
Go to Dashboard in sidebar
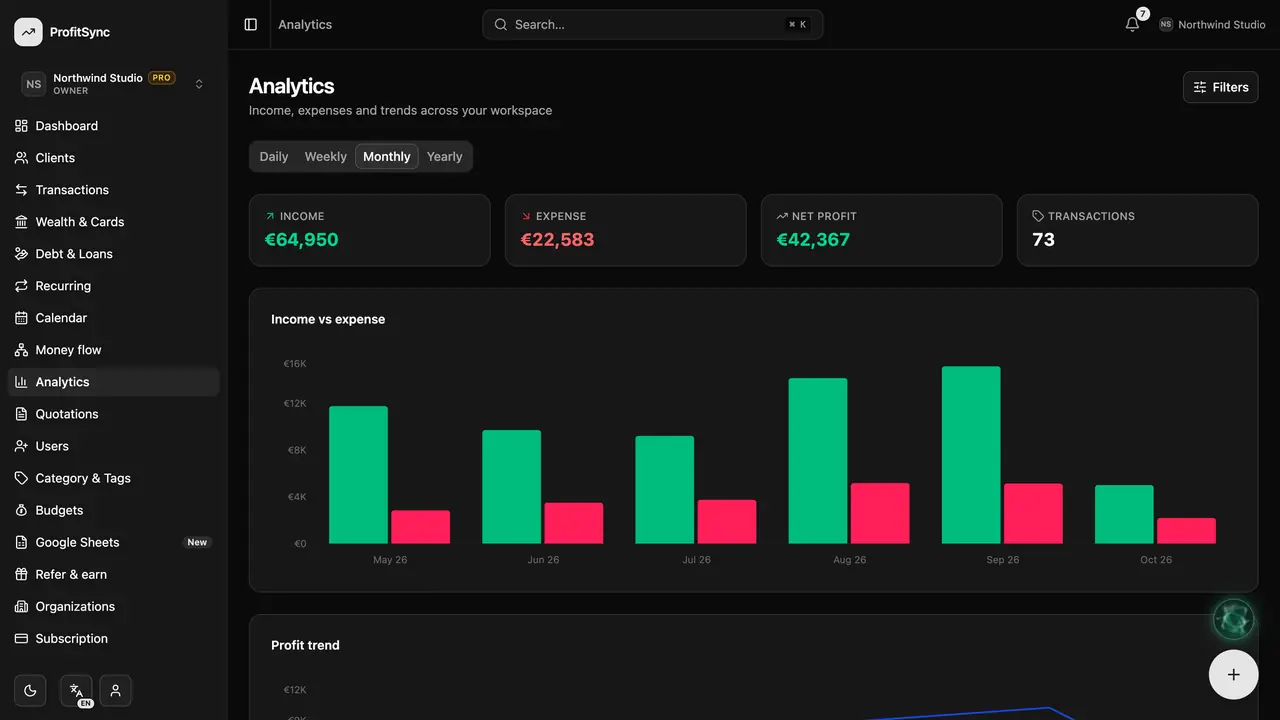coord(114,126)
